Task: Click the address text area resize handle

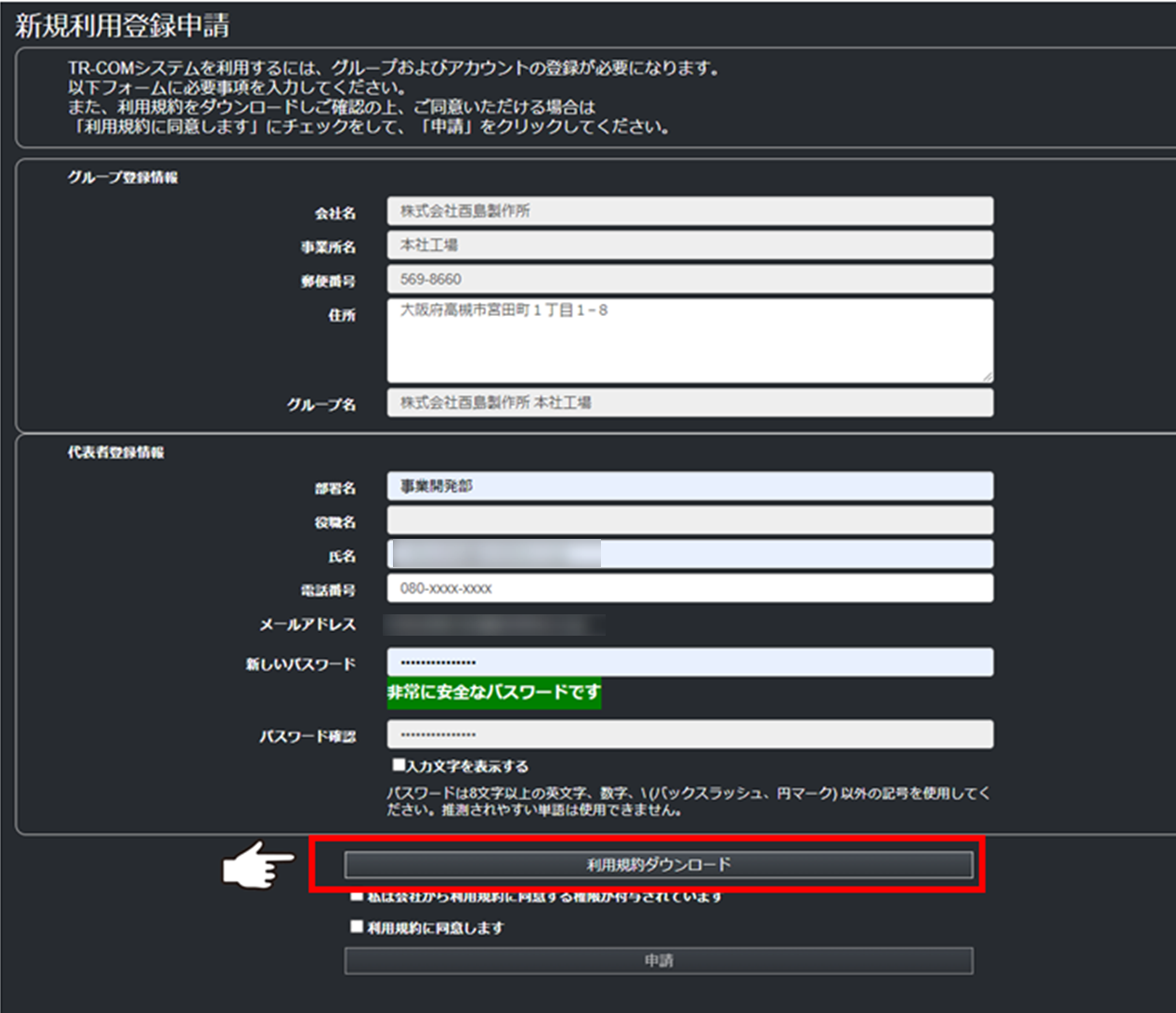Action: (987, 376)
